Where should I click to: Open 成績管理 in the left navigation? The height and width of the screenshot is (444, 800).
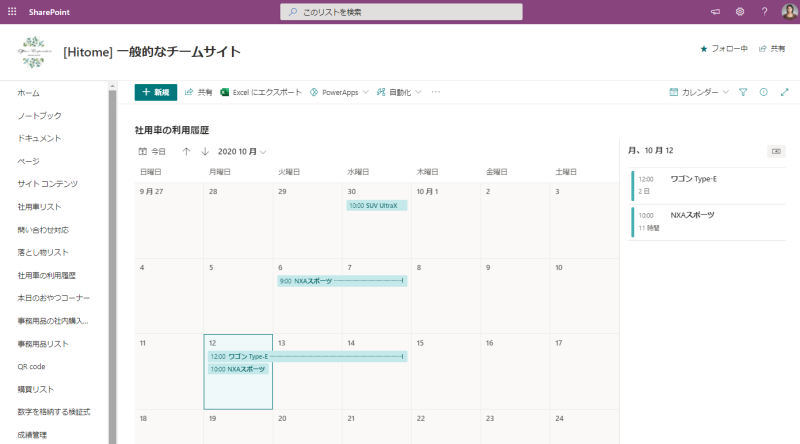(32, 435)
